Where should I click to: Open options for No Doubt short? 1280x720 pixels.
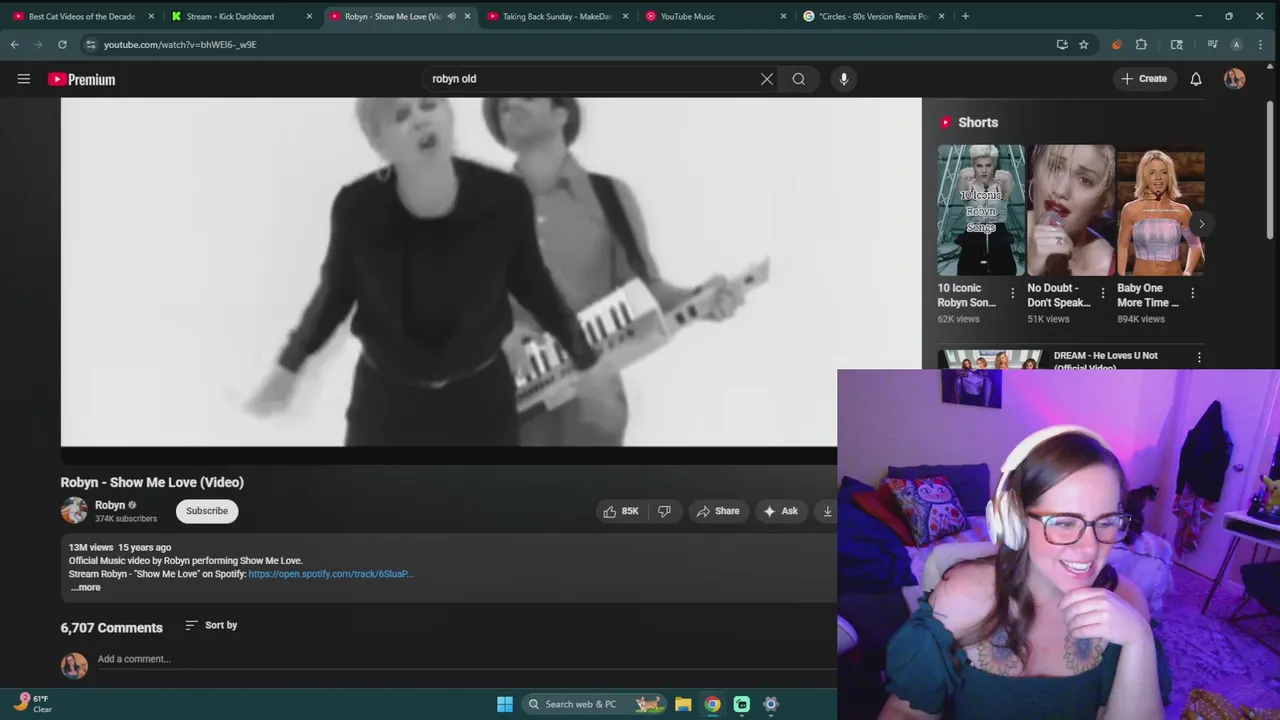click(1103, 293)
